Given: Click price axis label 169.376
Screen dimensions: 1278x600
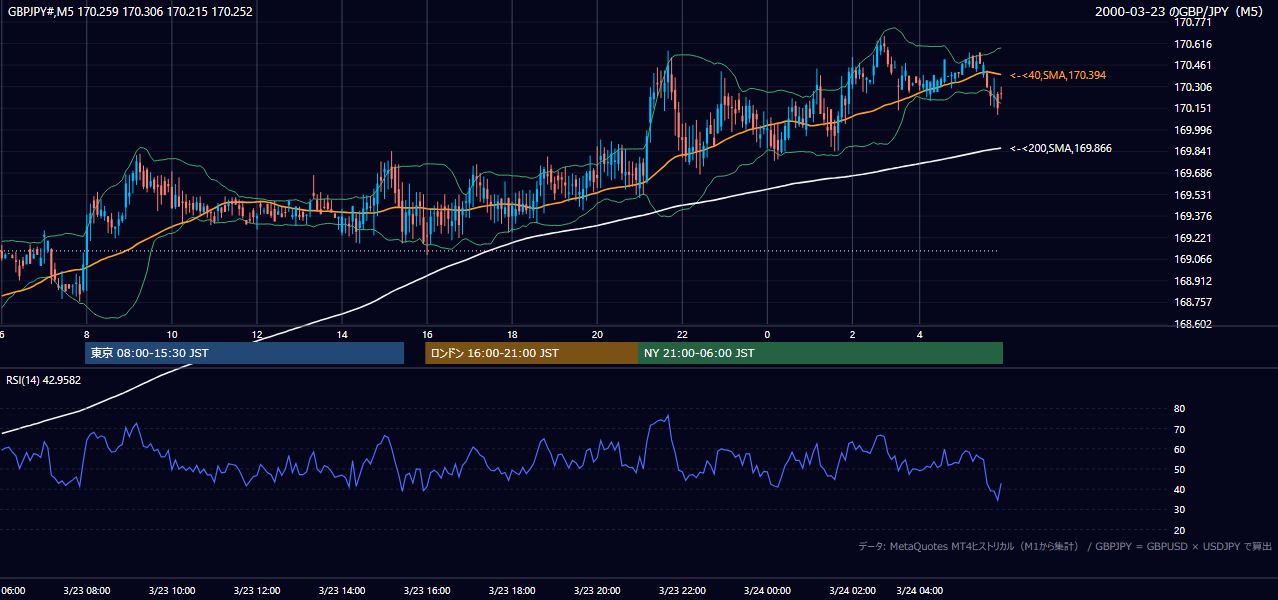Looking at the screenshot, I should (1194, 216).
